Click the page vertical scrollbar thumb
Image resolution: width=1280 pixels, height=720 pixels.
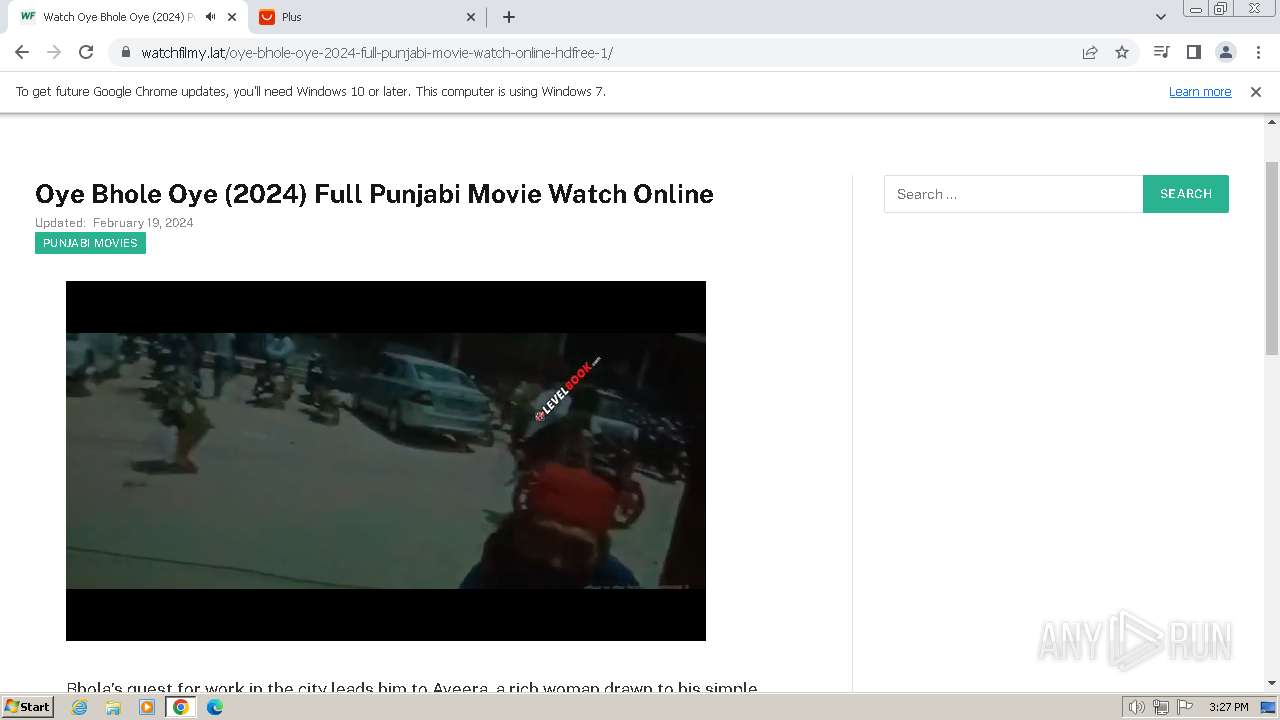[1272, 258]
